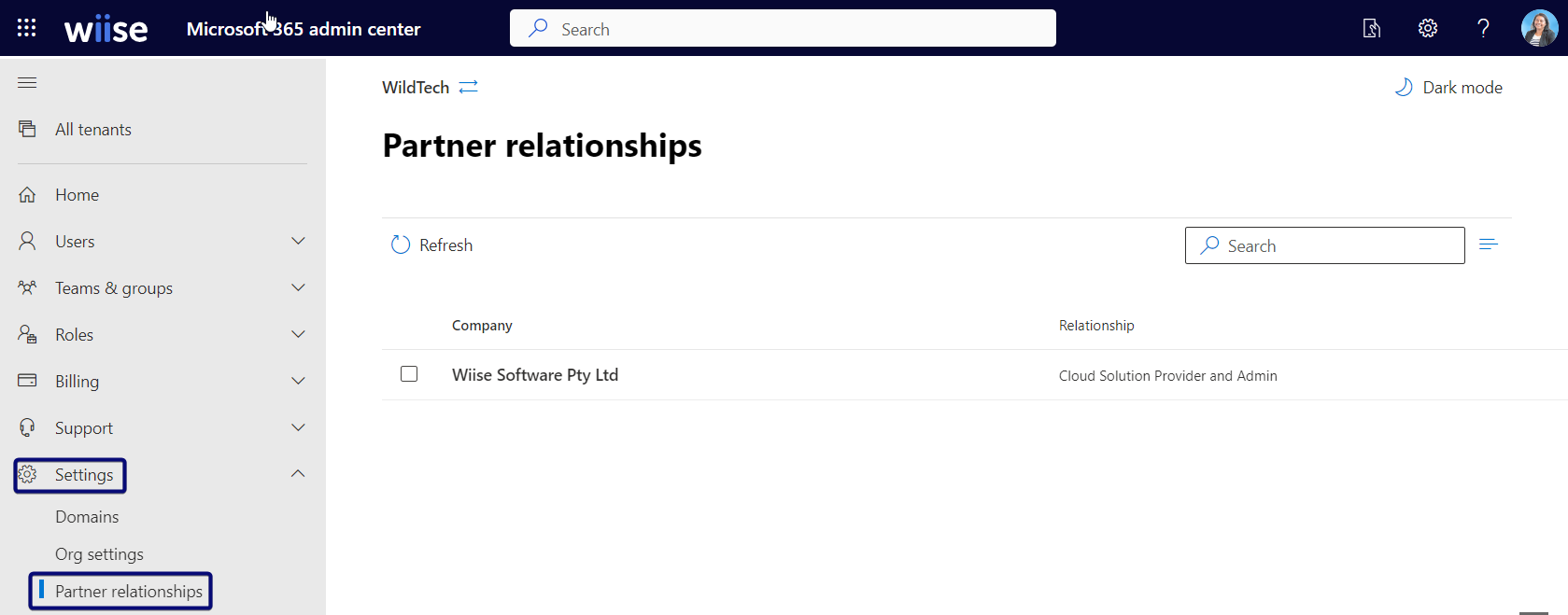This screenshot has height=615, width=1568.
Task: Click the Dark mode moon icon
Action: 1403,87
